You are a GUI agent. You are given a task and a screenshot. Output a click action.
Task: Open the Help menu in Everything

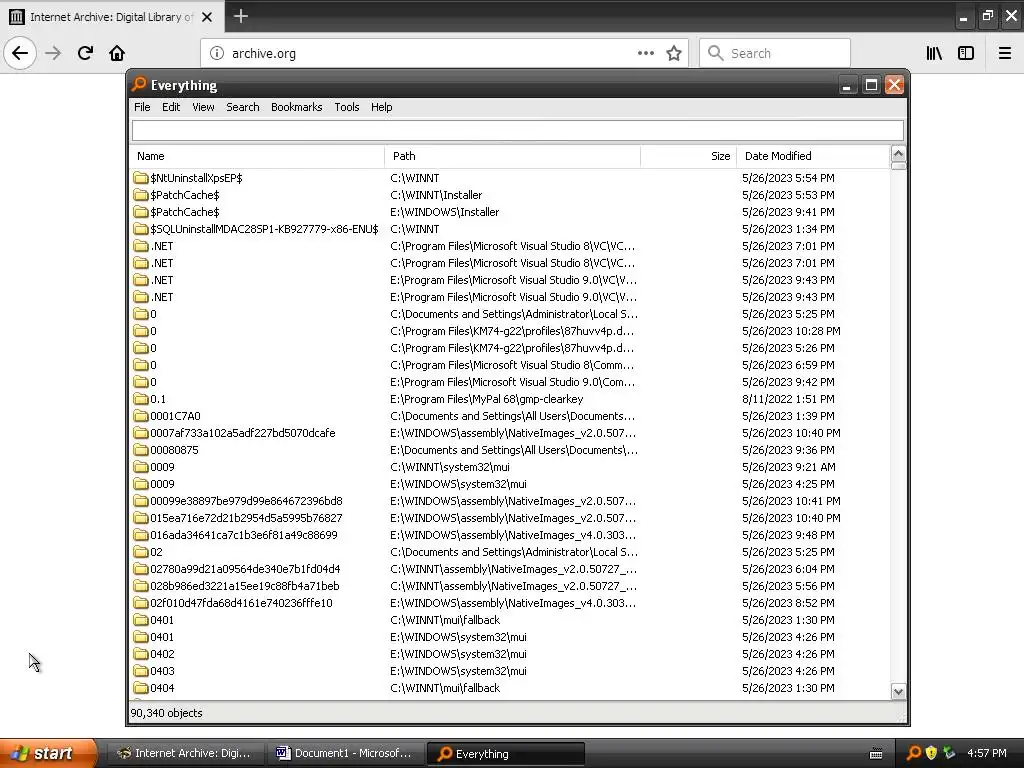click(x=381, y=107)
